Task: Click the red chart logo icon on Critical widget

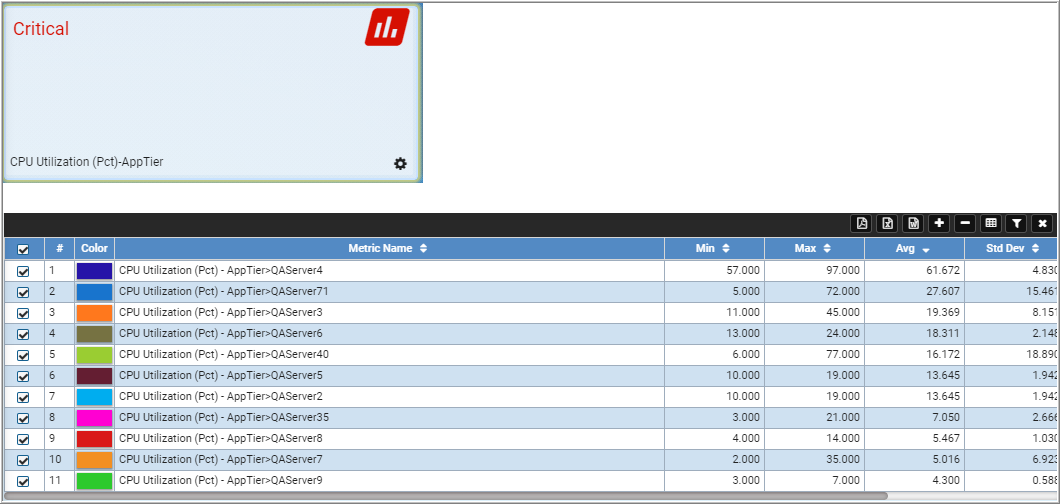Action: [387, 27]
